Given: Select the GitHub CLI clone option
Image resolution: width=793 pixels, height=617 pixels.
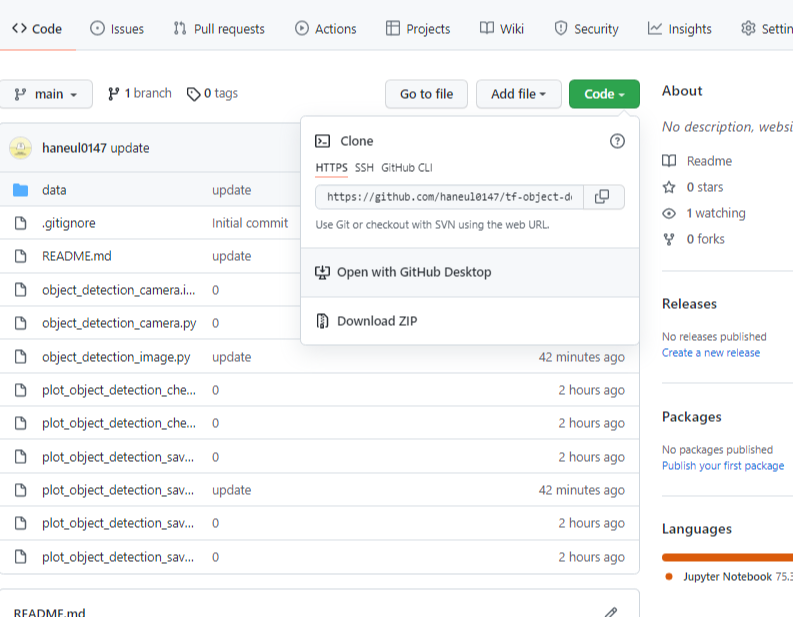Looking at the screenshot, I should coord(407,168).
